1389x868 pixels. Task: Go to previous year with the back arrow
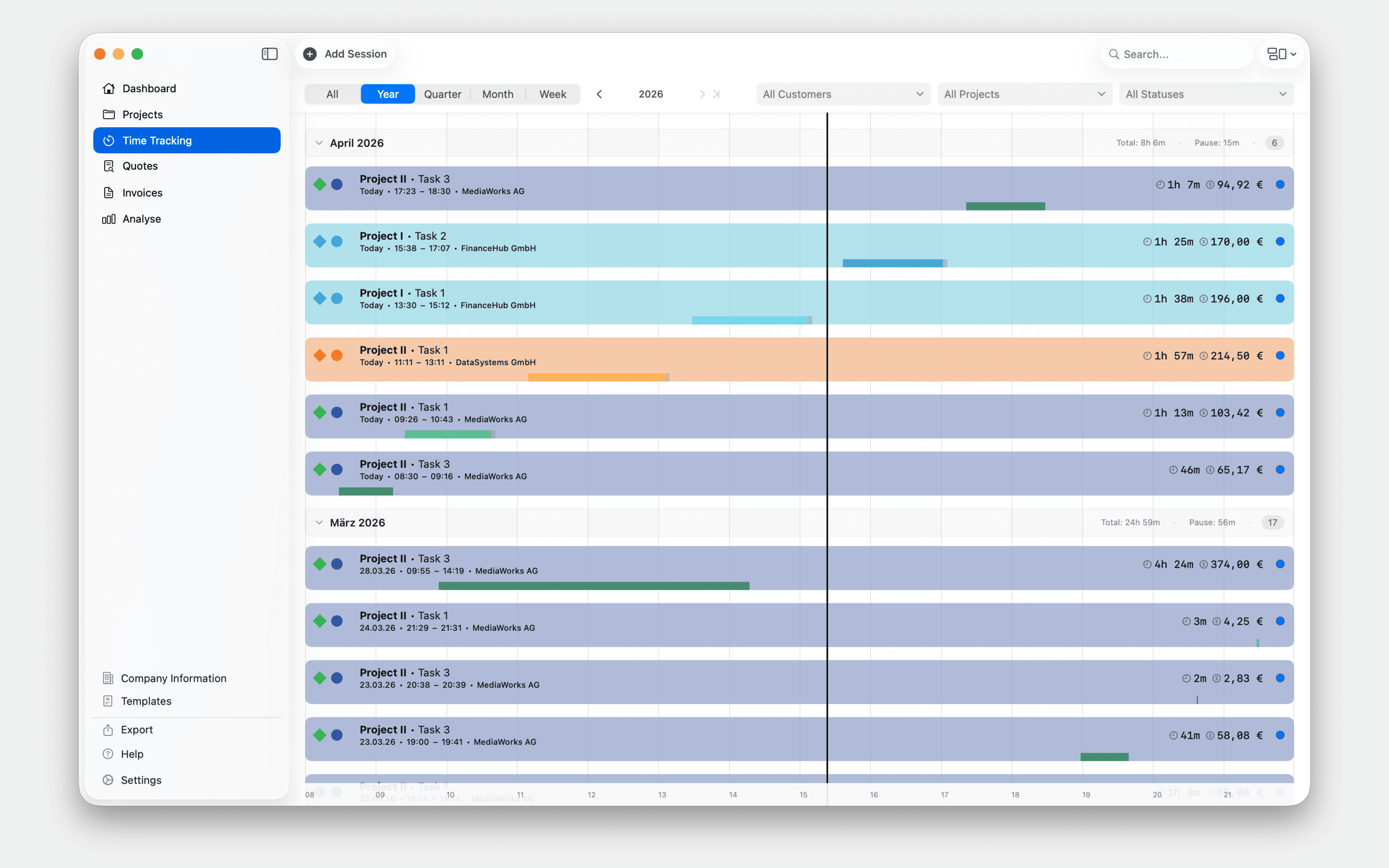click(x=599, y=94)
